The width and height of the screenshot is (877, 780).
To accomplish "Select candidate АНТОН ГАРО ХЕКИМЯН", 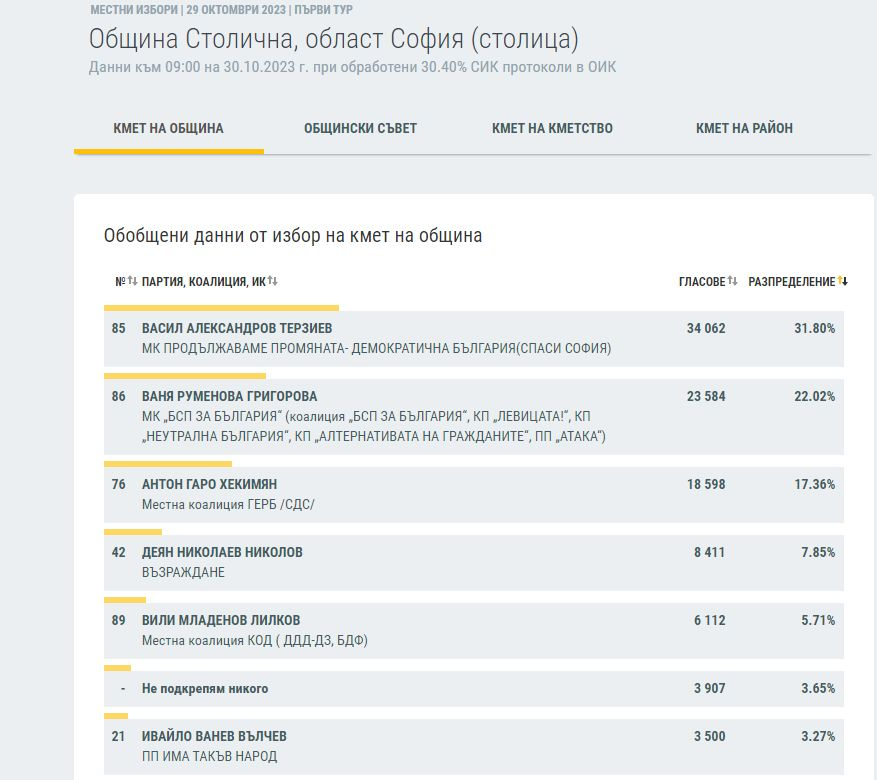I will pyautogui.click(x=209, y=484).
